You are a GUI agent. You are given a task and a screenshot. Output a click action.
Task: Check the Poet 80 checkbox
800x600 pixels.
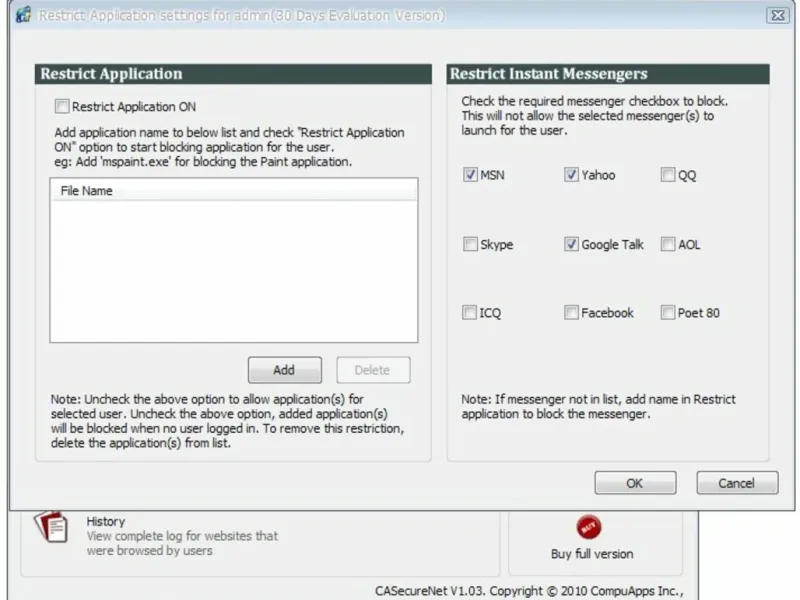[668, 313]
